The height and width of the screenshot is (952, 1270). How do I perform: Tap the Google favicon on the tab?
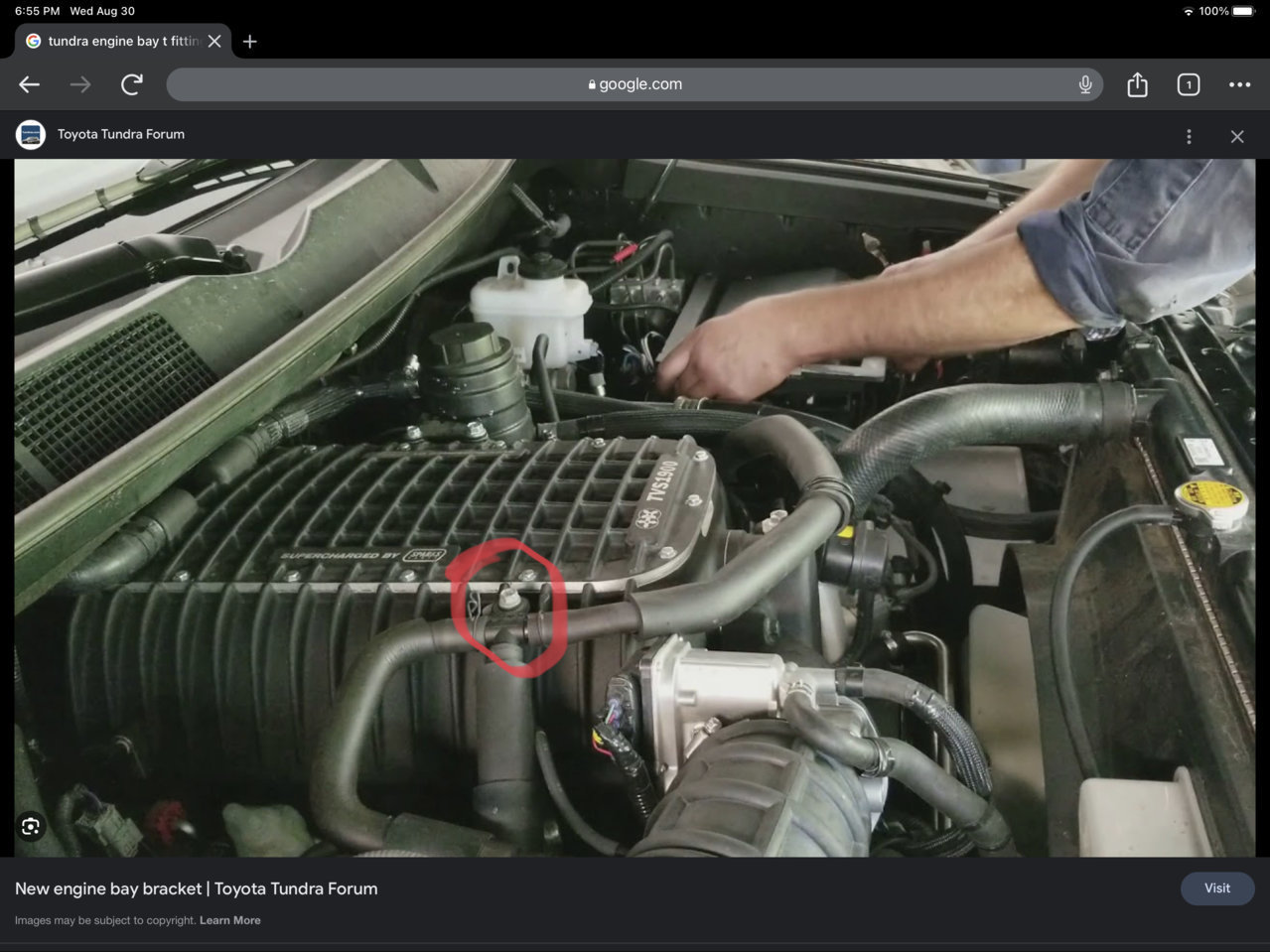coord(33,41)
